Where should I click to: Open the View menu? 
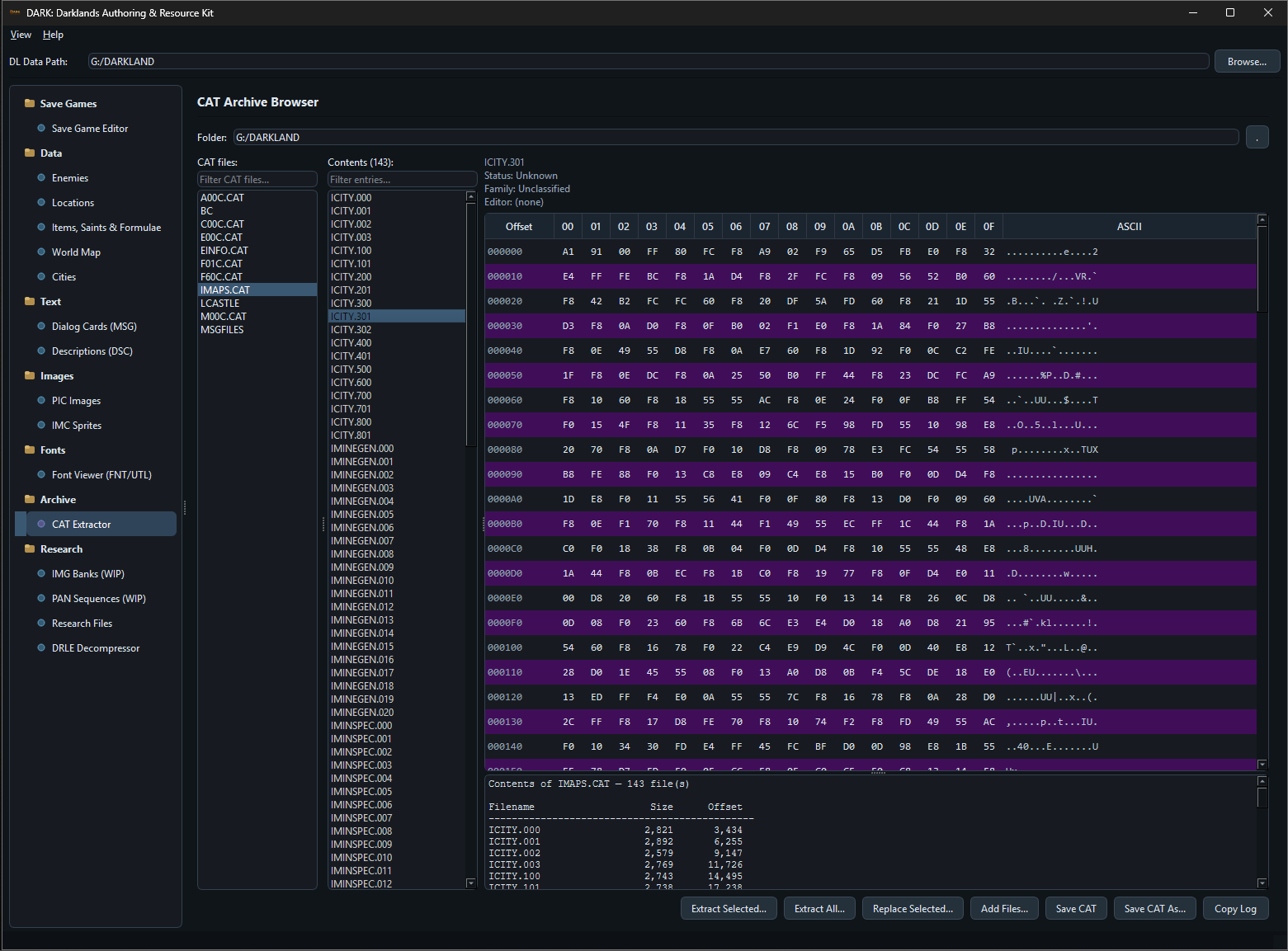pos(21,35)
